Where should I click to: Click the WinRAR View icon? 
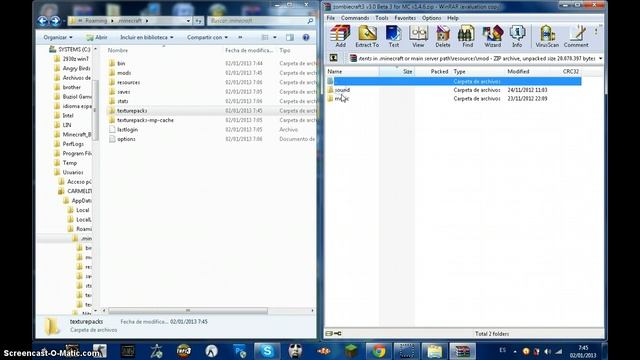[418, 36]
